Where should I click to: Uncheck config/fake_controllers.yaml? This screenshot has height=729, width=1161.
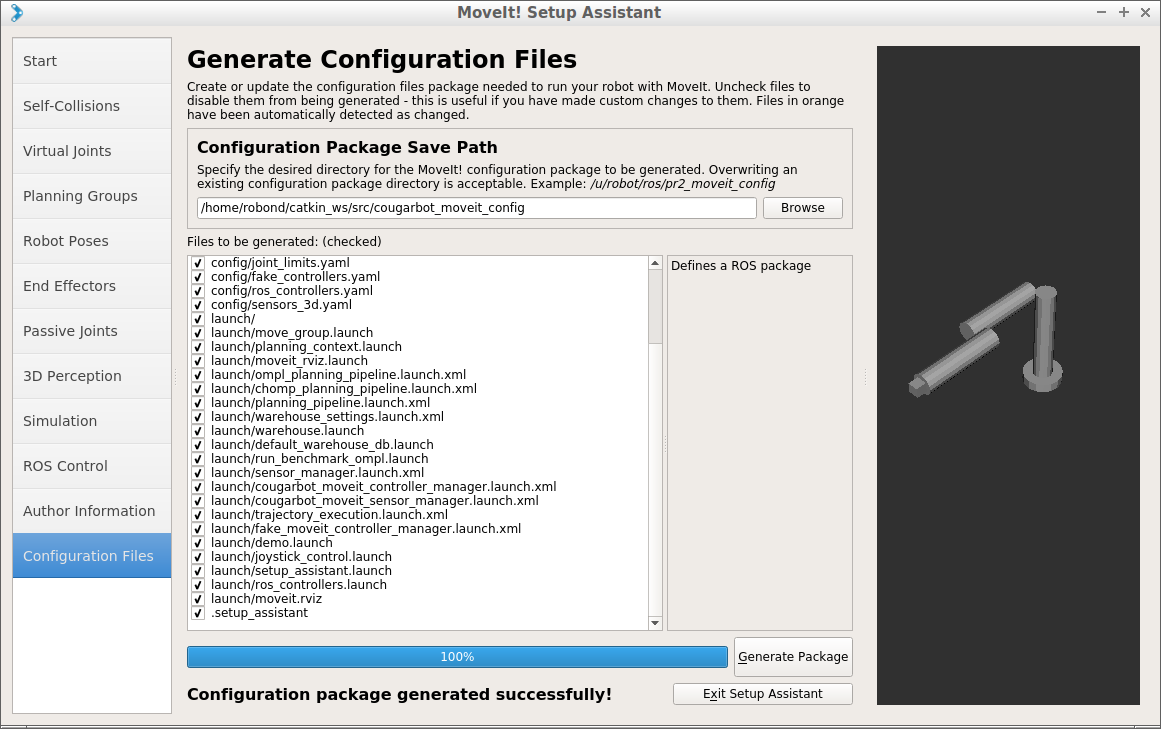[198, 277]
